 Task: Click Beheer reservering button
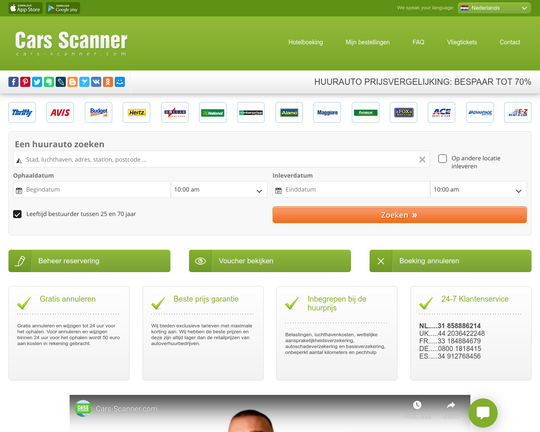click(x=89, y=261)
